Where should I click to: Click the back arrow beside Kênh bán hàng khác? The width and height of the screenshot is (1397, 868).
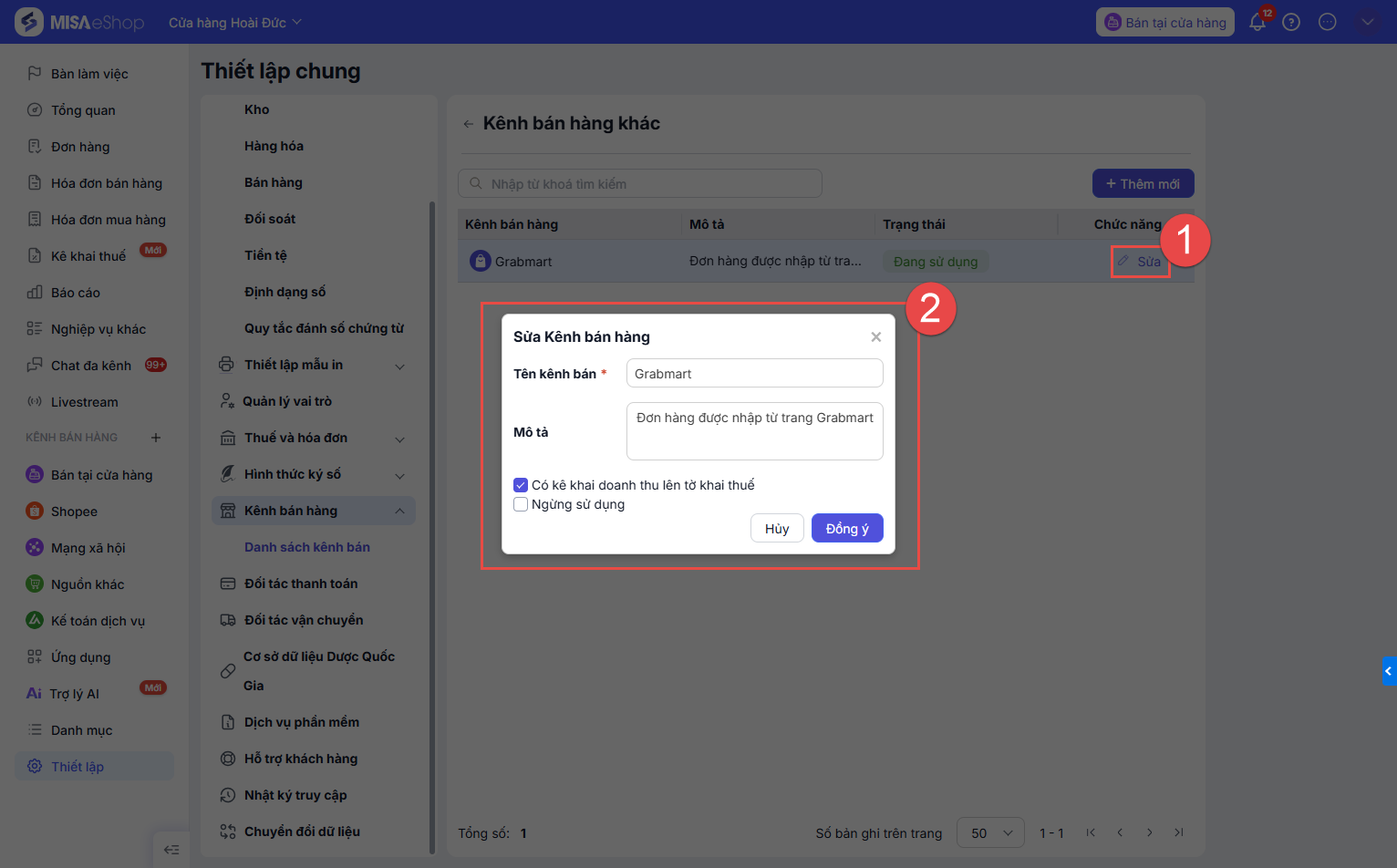468,124
